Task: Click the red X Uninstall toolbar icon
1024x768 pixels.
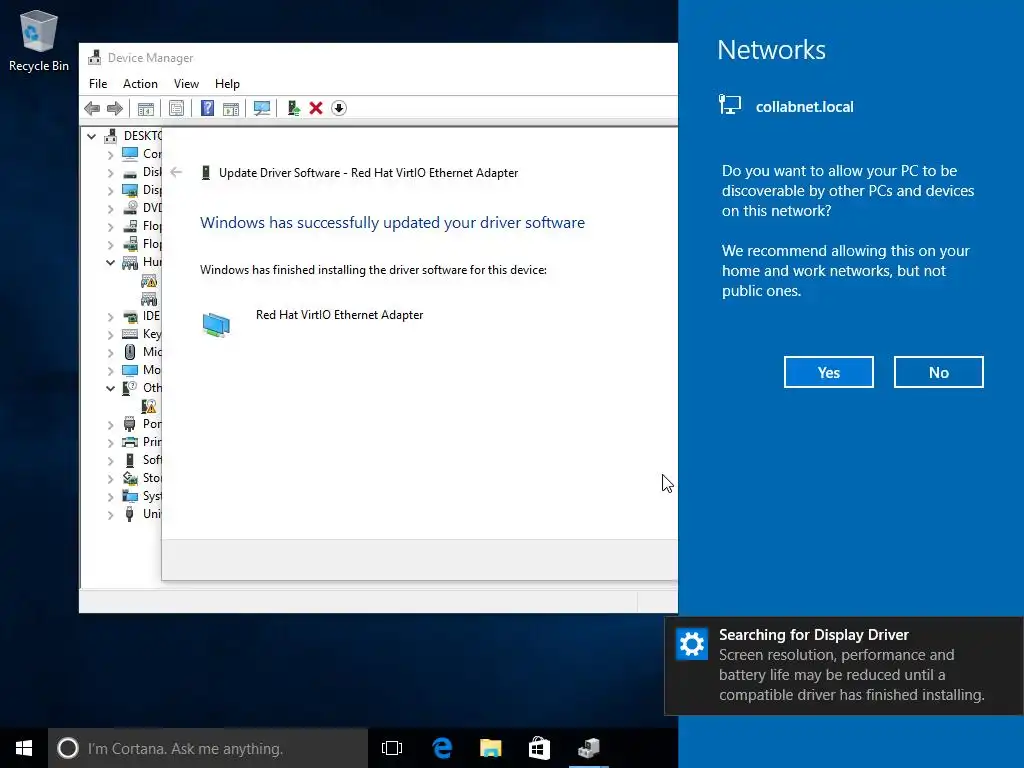Action: (316, 108)
